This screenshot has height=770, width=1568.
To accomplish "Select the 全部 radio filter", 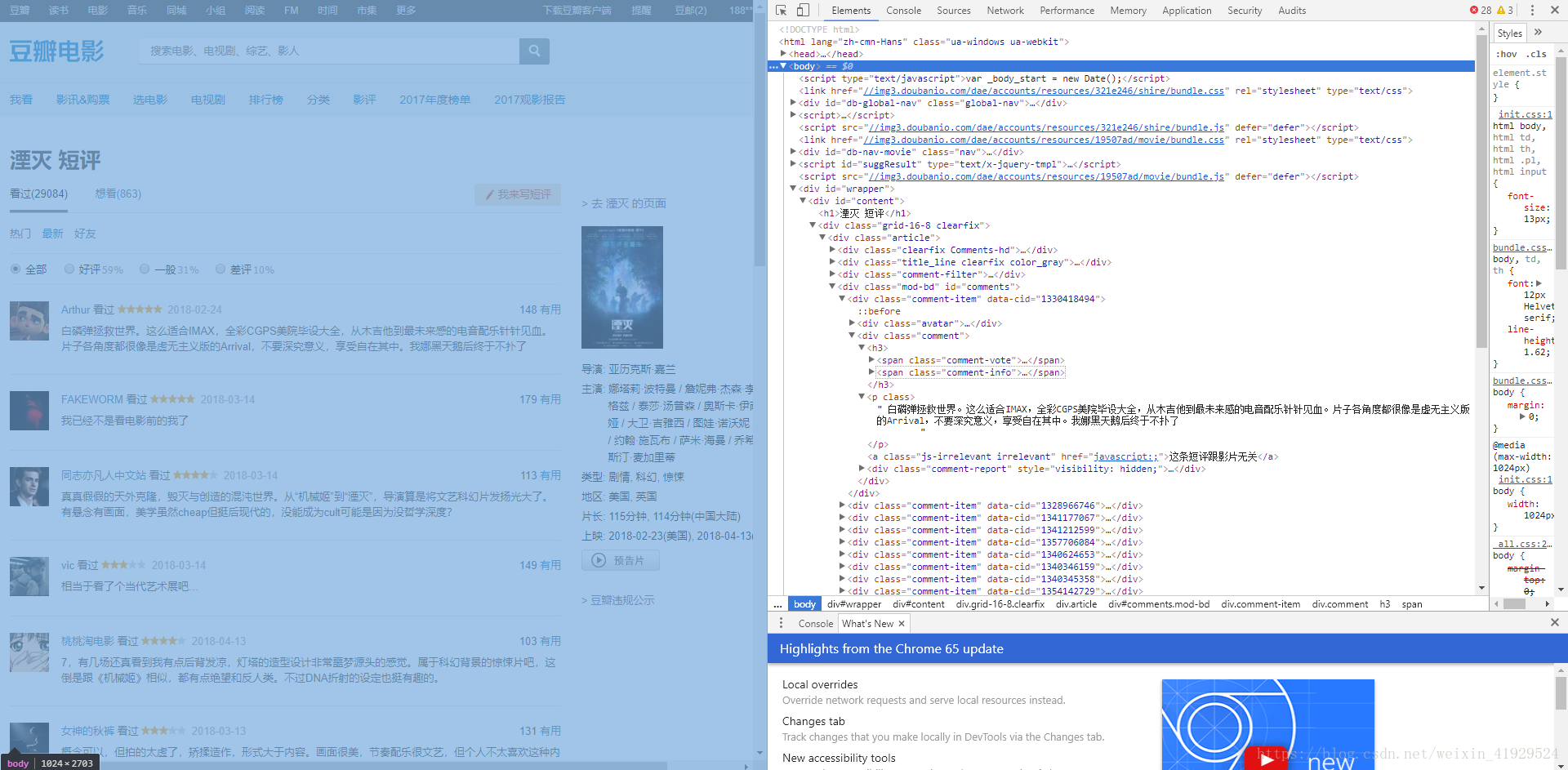I will (16, 269).
